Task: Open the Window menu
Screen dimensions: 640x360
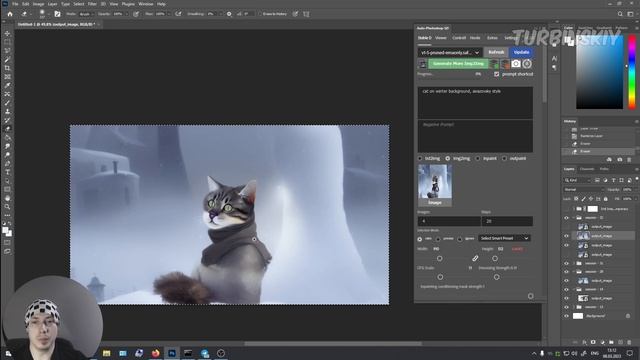Action: [x=146, y=4]
